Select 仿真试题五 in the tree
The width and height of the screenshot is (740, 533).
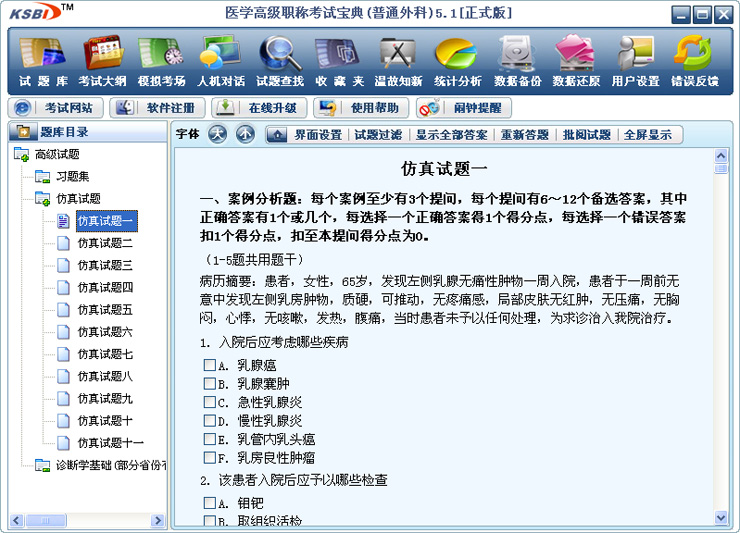click(105, 310)
